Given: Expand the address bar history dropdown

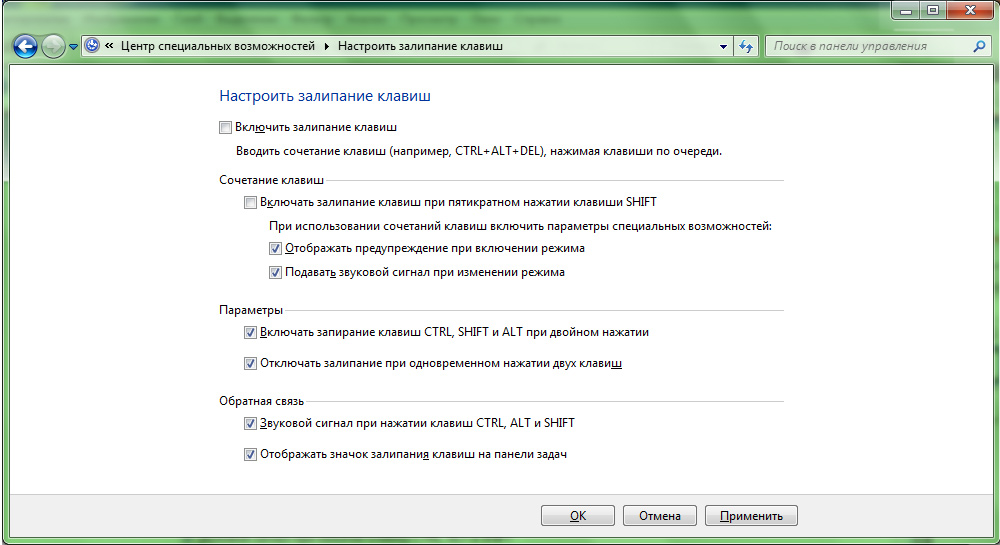Looking at the screenshot, I should 724,46.
